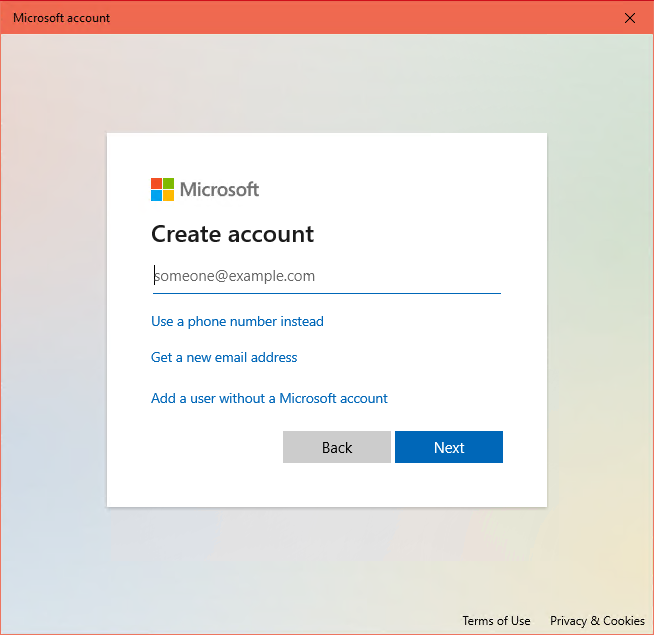Image resolution: width=654 pixels, height=635 pixels.
Task: Open the Terms of Use link
Action: [496, 621]
